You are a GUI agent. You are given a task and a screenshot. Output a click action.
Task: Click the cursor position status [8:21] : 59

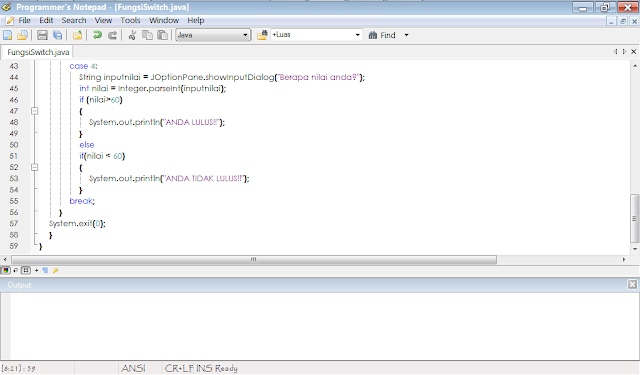pos(19,368)
